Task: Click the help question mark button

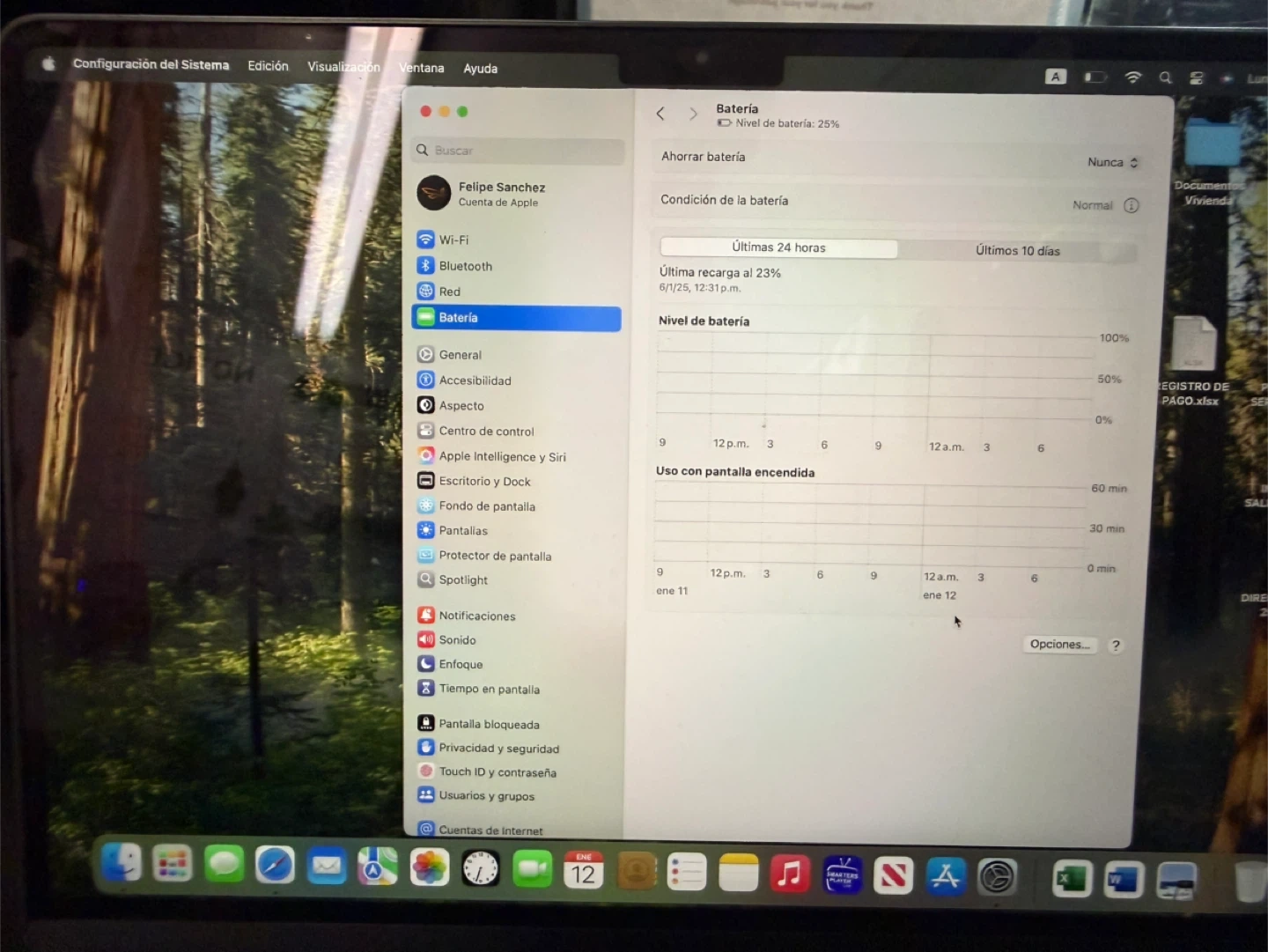Action: [1116, 646]
